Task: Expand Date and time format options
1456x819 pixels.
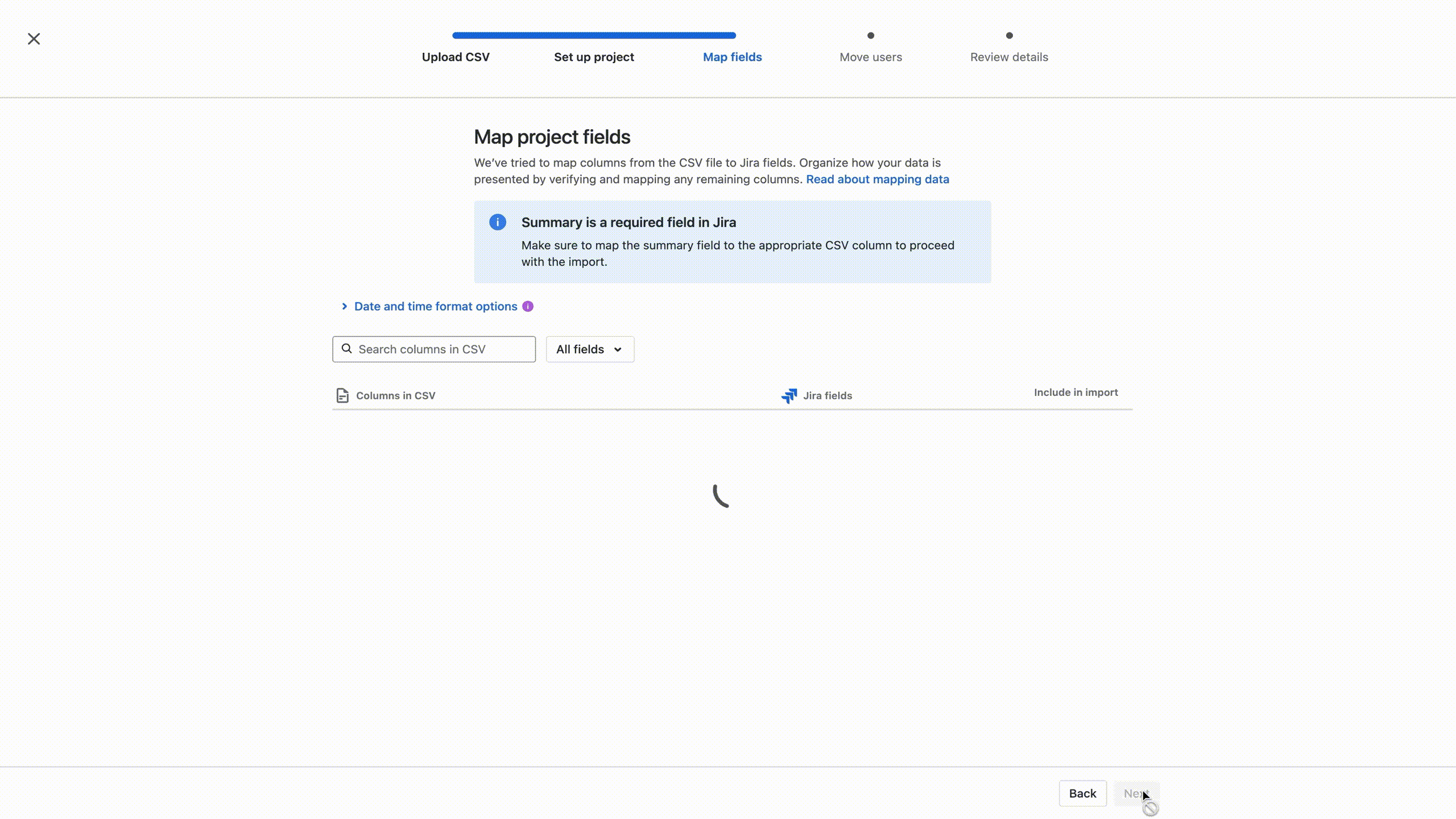Action: pyautogui.click(x=435, y=306)
